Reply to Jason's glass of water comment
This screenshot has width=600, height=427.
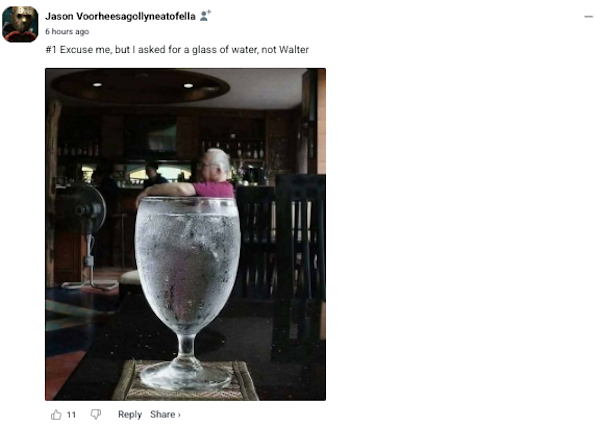tap(130, 414)
